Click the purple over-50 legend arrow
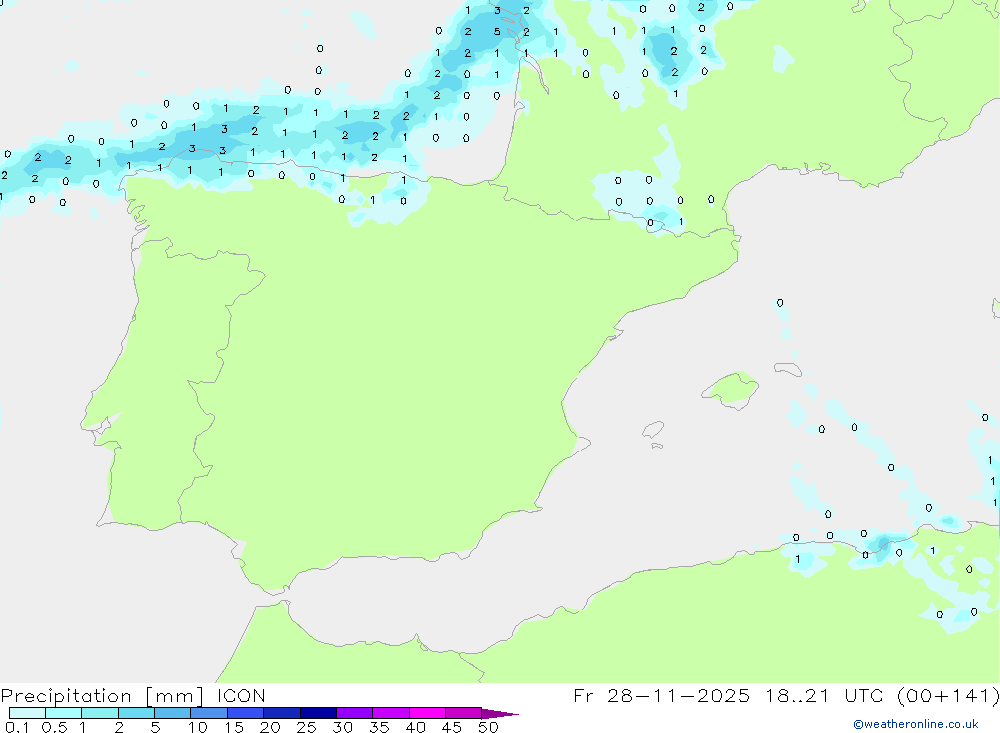 click(499, 714)
